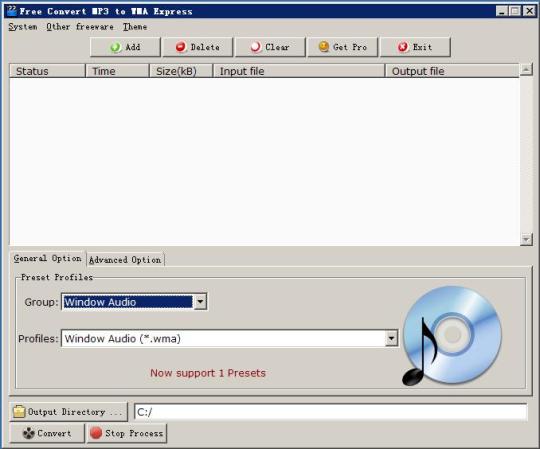
Task: Open the Theme menu
Action: 135,27
